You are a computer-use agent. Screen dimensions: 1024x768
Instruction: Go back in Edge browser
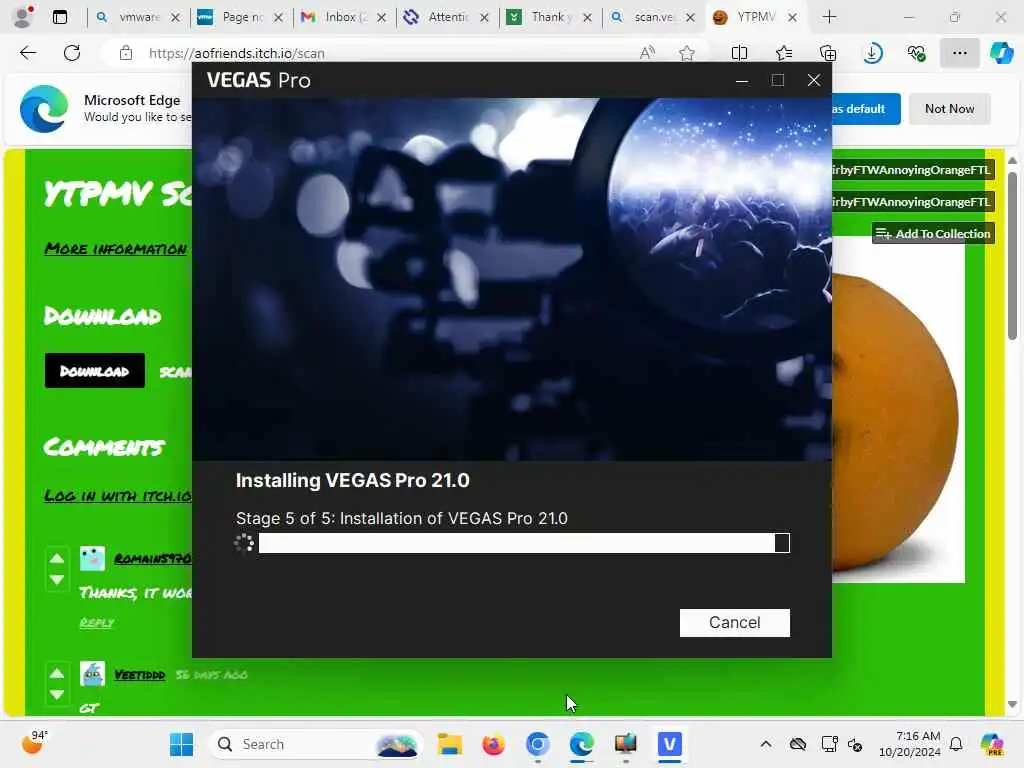28,53
